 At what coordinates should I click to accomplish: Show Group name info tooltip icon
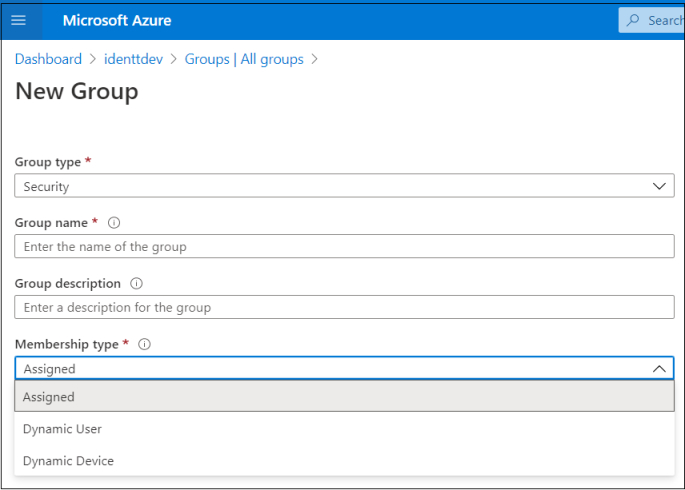pyautogui.click(x=114, y=223)
